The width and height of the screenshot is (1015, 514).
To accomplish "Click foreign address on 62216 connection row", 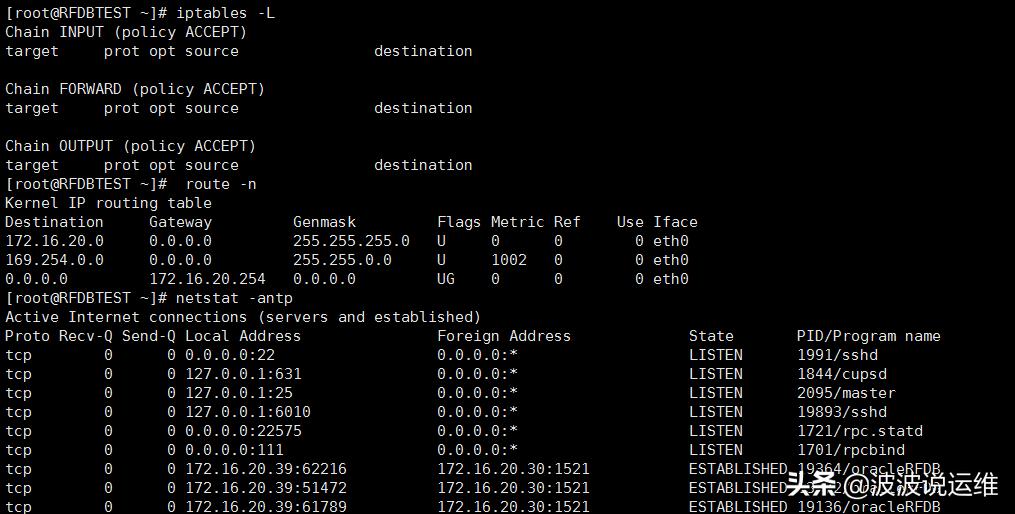I will tap(513, 469).
